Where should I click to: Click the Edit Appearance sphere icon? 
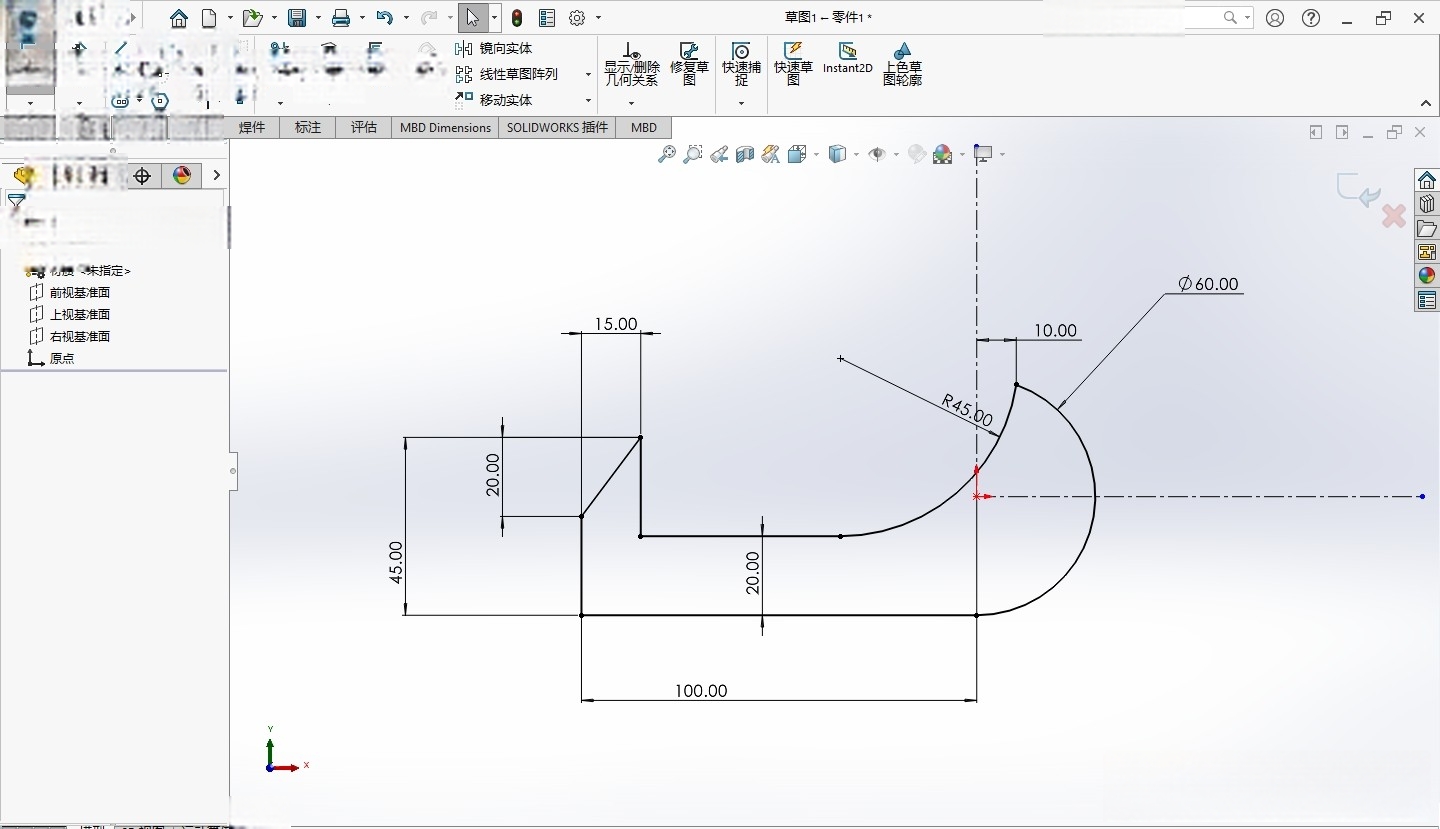(915, 154)
